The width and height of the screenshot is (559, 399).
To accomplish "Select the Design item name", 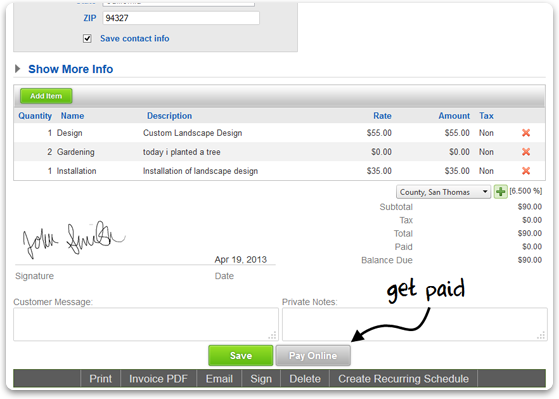I will coord(70,133).
